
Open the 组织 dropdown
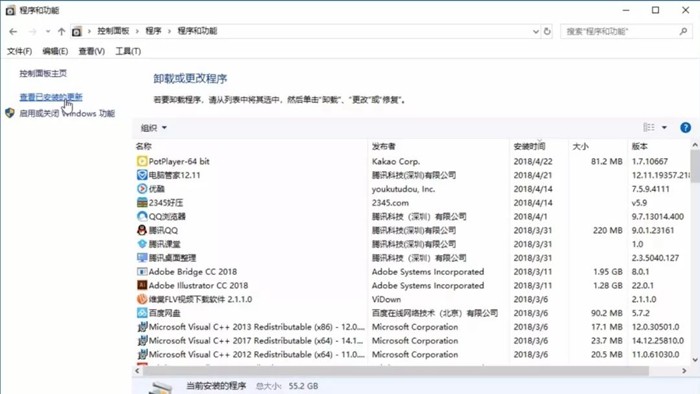tap(154, 128)
